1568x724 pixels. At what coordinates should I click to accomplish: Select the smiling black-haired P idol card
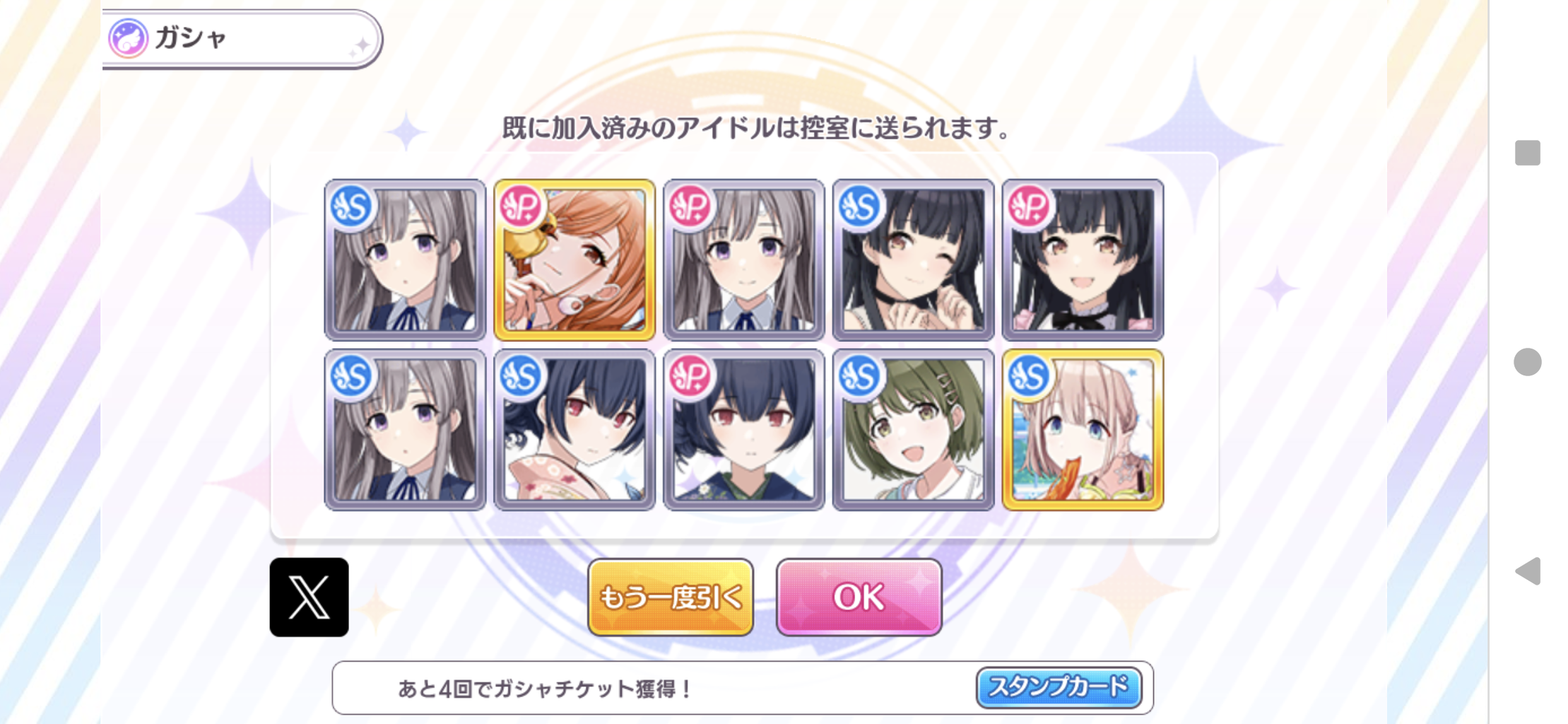click(1083, 260)
